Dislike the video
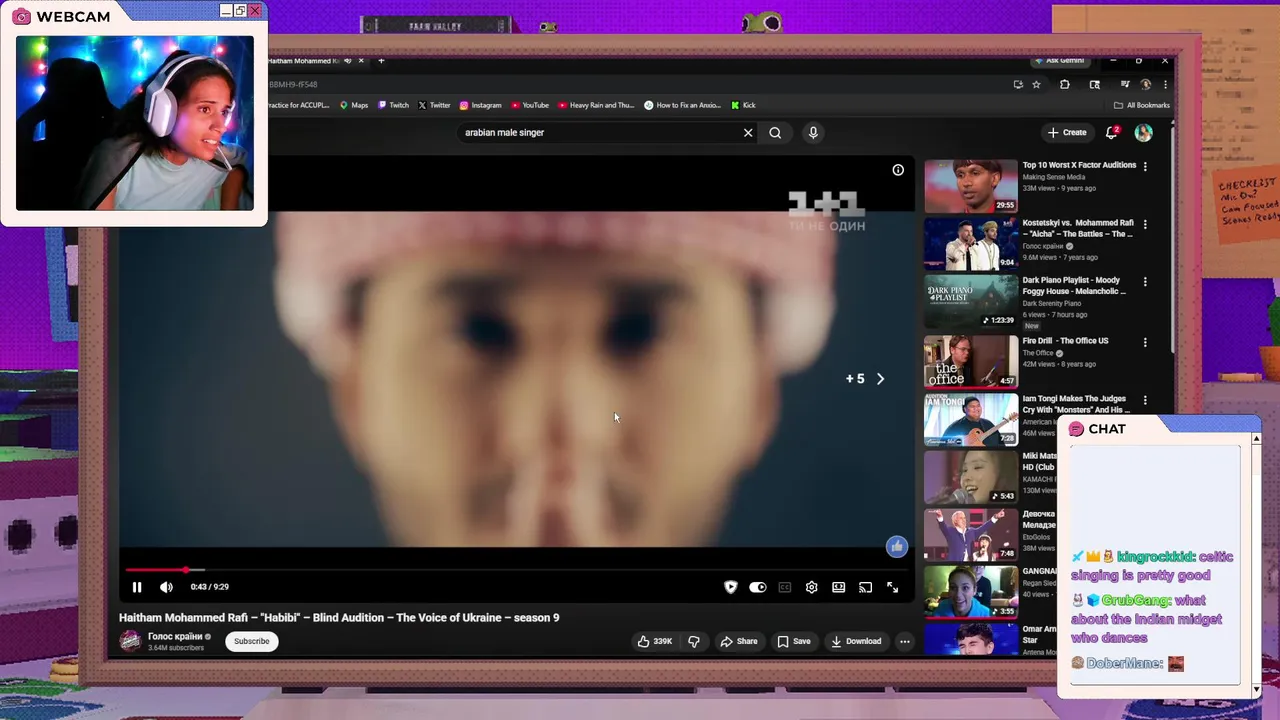Image resolution: width=1280 pixels, height=720 pixels. coord(694,641)
